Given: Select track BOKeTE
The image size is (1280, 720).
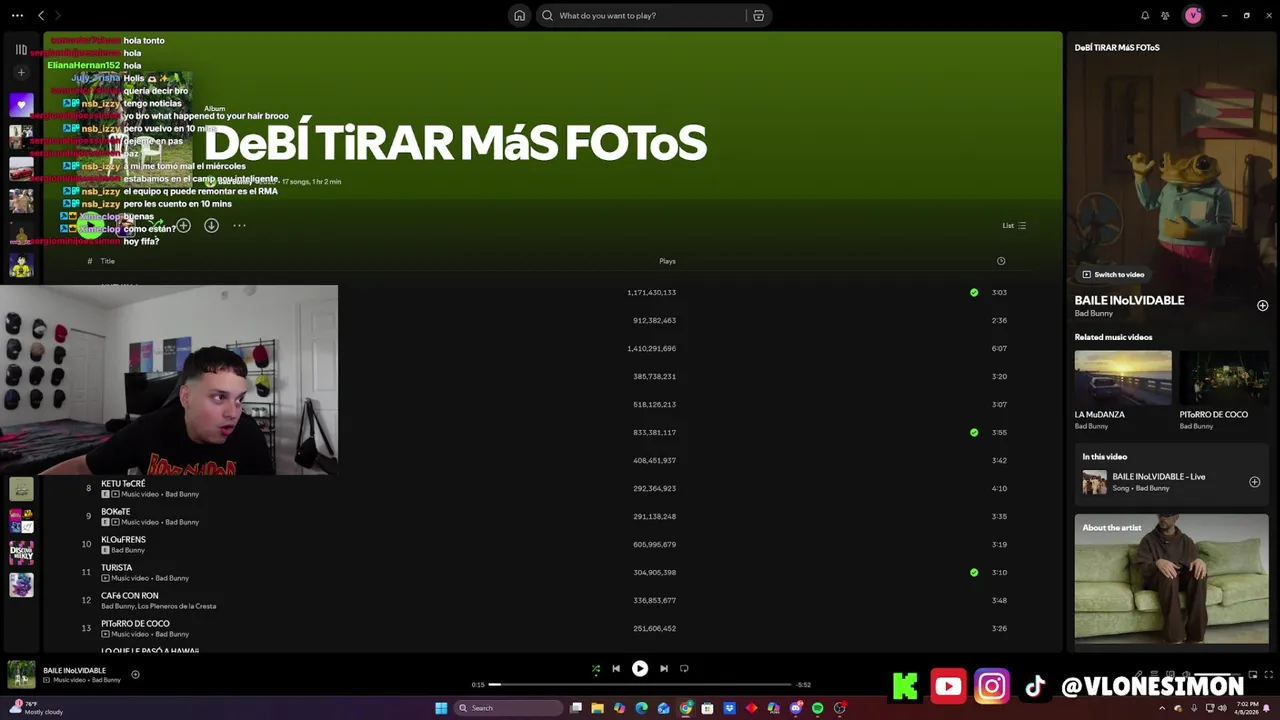Looking at the screenshot, I should tap(115, 512).
